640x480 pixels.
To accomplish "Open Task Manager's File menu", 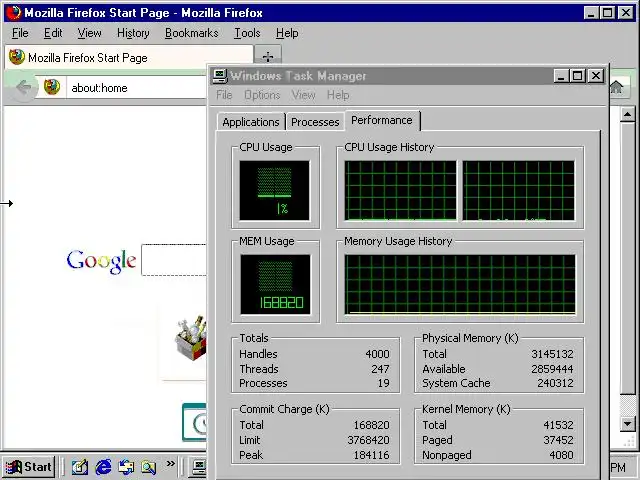I will point(224,95).
